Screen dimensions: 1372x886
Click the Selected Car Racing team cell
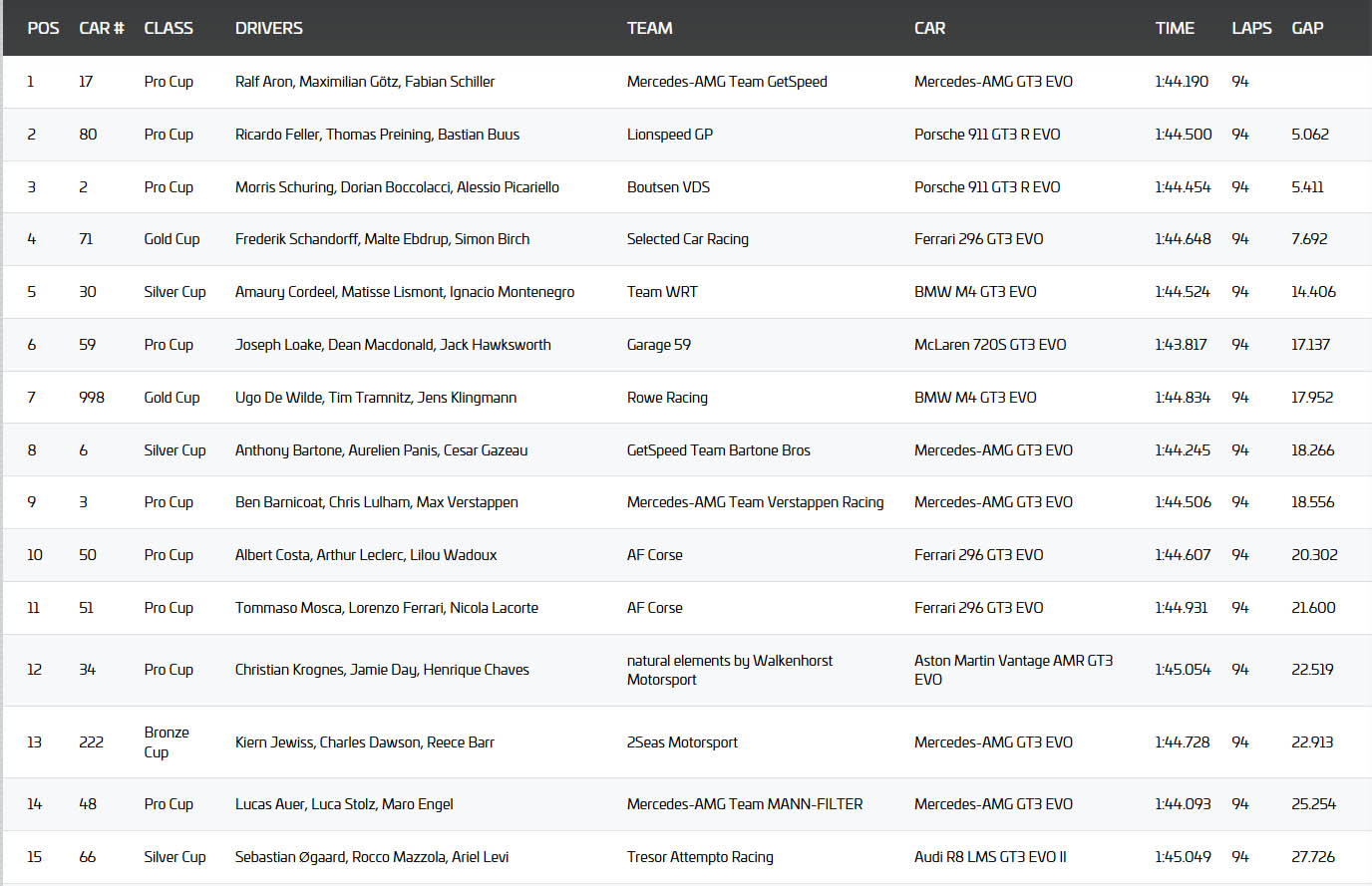[x=688, y=239]
